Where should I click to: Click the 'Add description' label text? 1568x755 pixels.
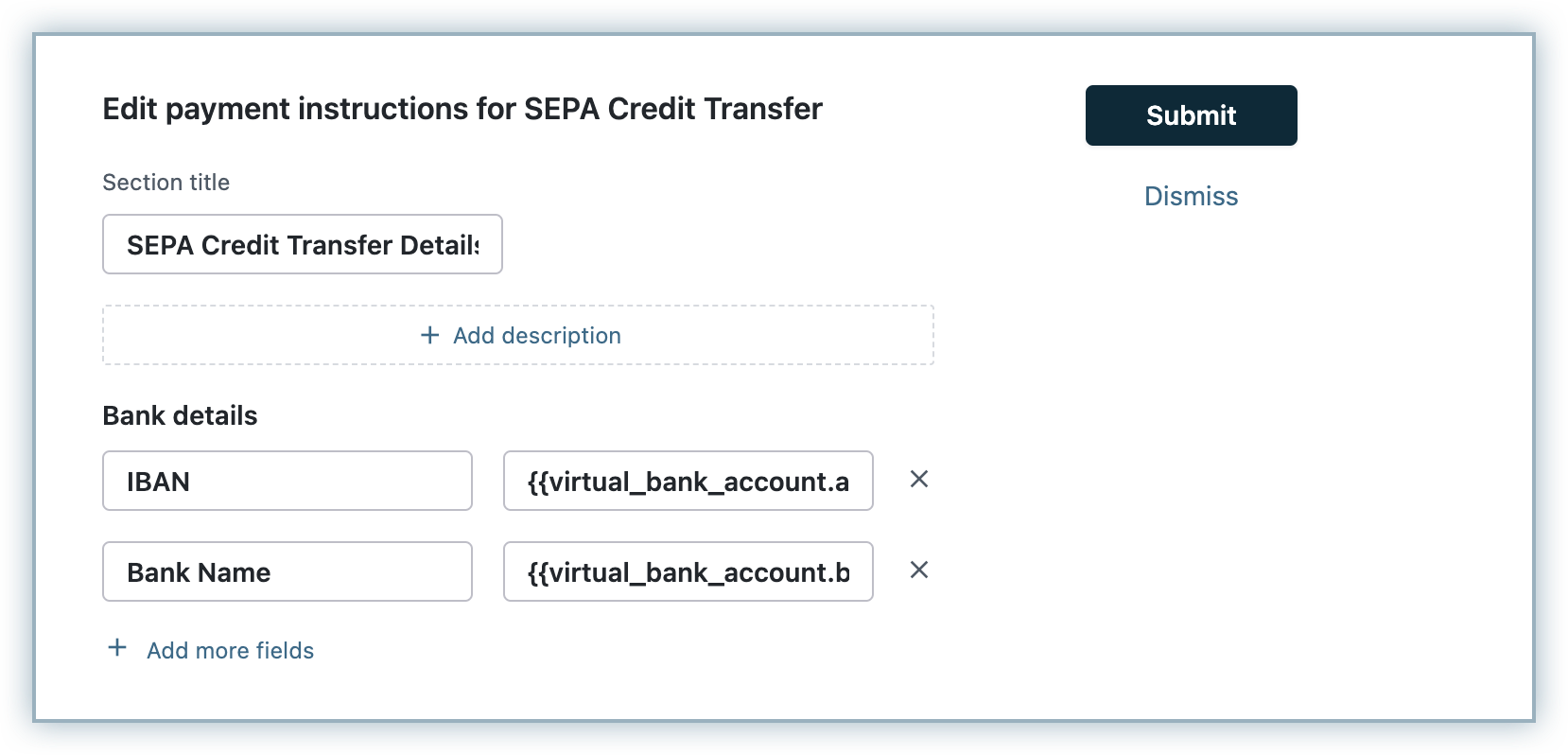point(536,335)
